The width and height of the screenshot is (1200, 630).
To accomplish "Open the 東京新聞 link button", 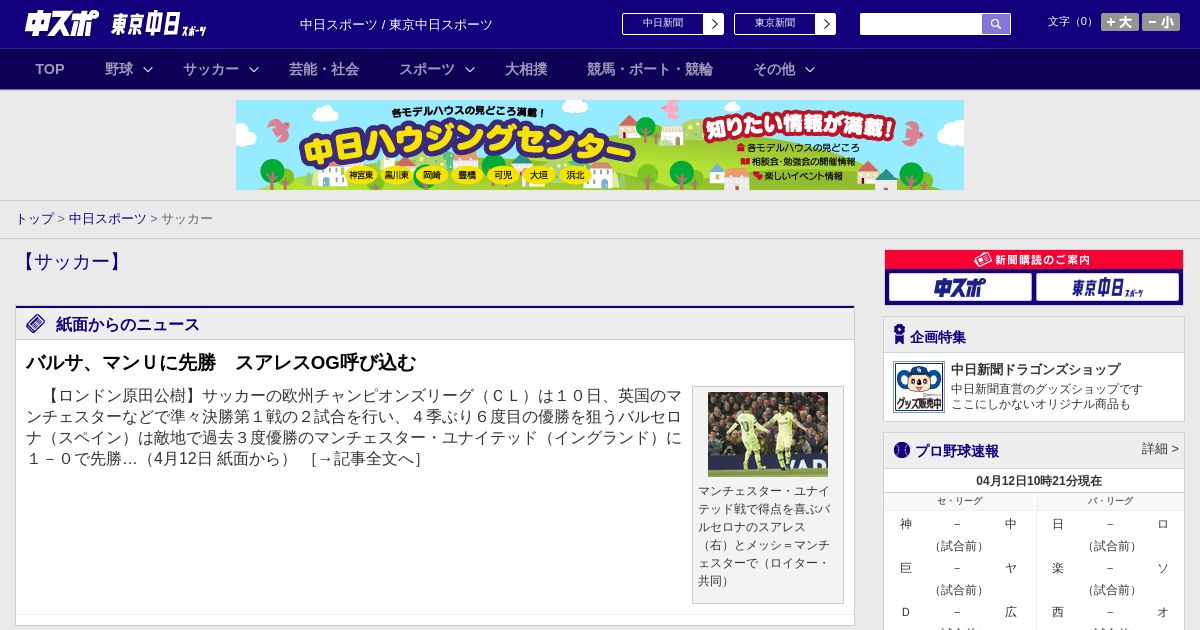I will [775, 24].
